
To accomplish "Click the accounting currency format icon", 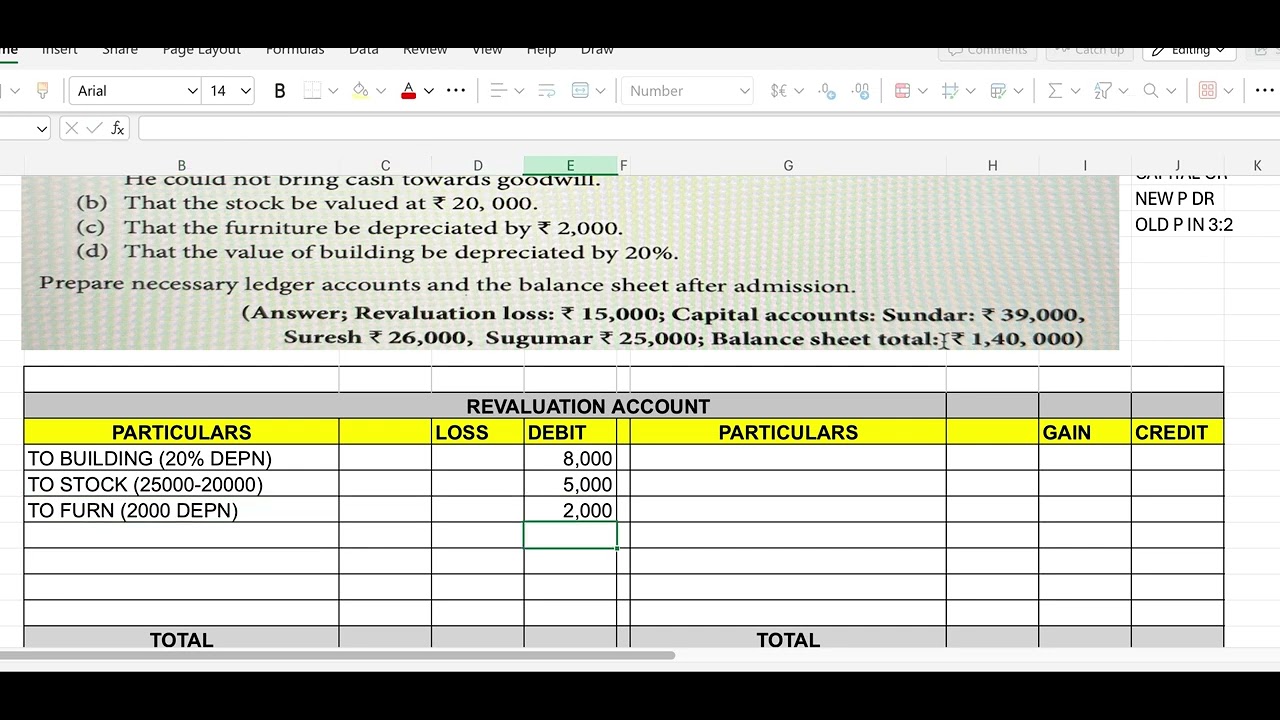I will tap(779, 91).
